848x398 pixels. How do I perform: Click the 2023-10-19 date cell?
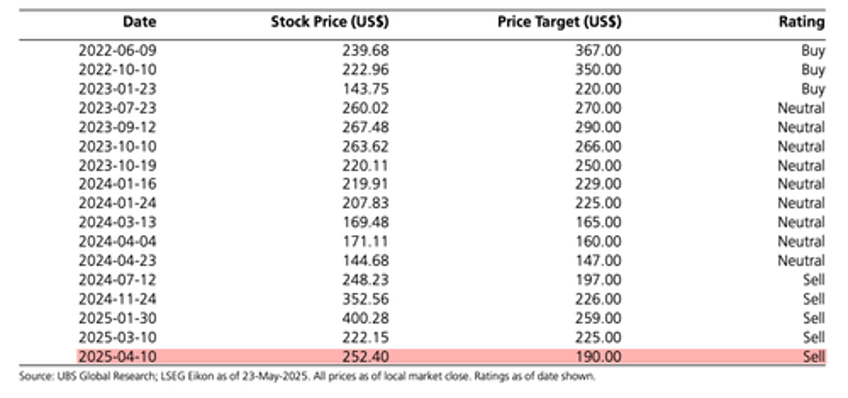117,165
